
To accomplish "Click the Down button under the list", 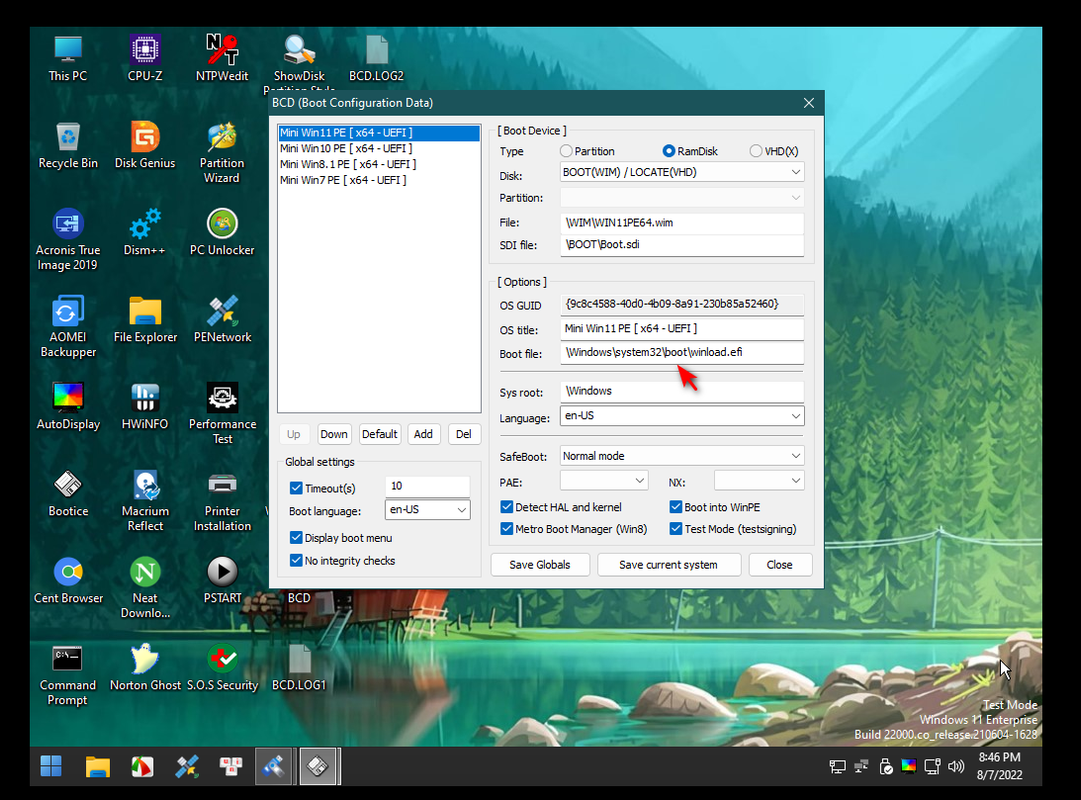I will click(x=334, y=434).
